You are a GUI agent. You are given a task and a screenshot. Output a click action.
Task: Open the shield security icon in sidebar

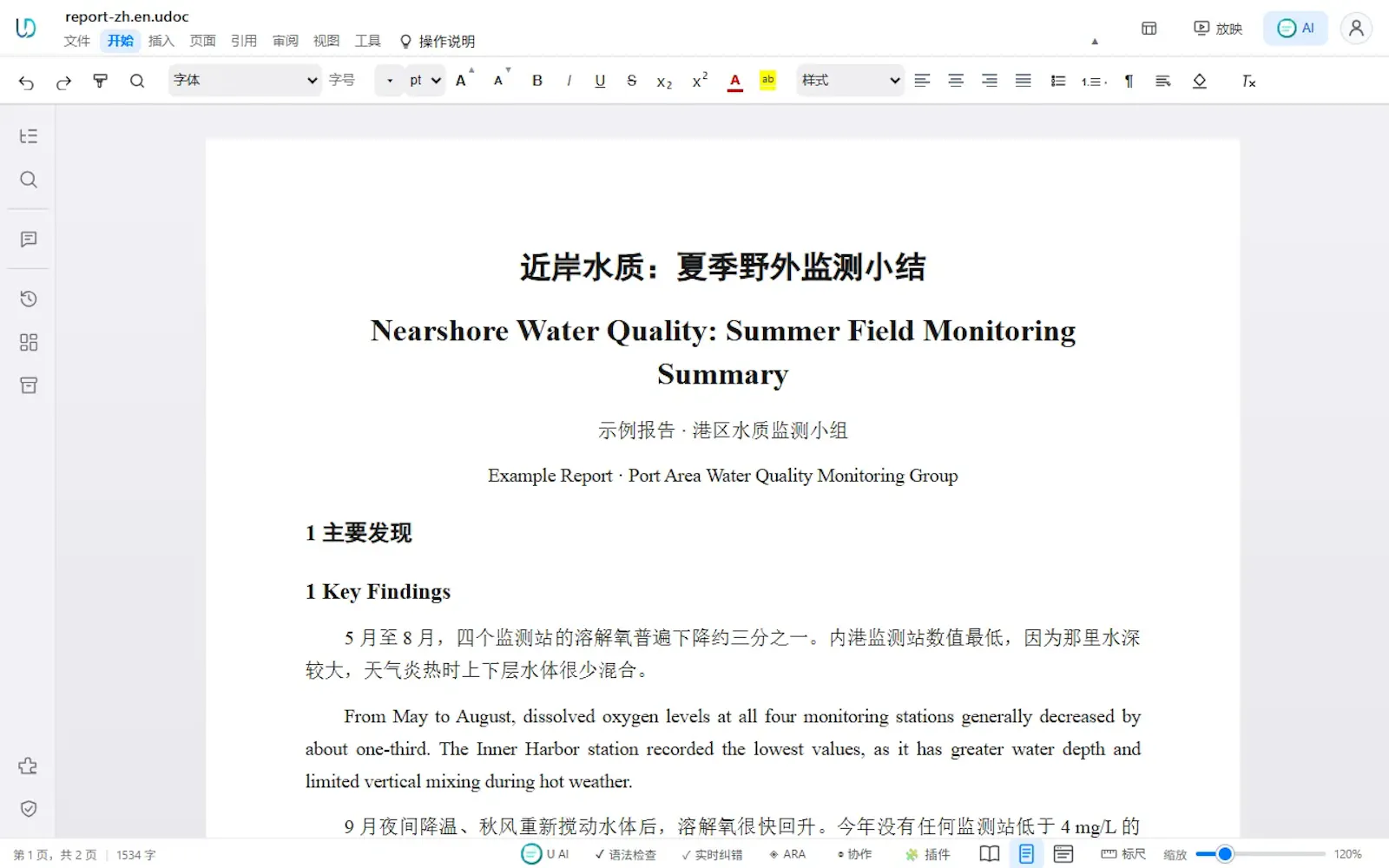pyautogui.click(x=29, y=809)
